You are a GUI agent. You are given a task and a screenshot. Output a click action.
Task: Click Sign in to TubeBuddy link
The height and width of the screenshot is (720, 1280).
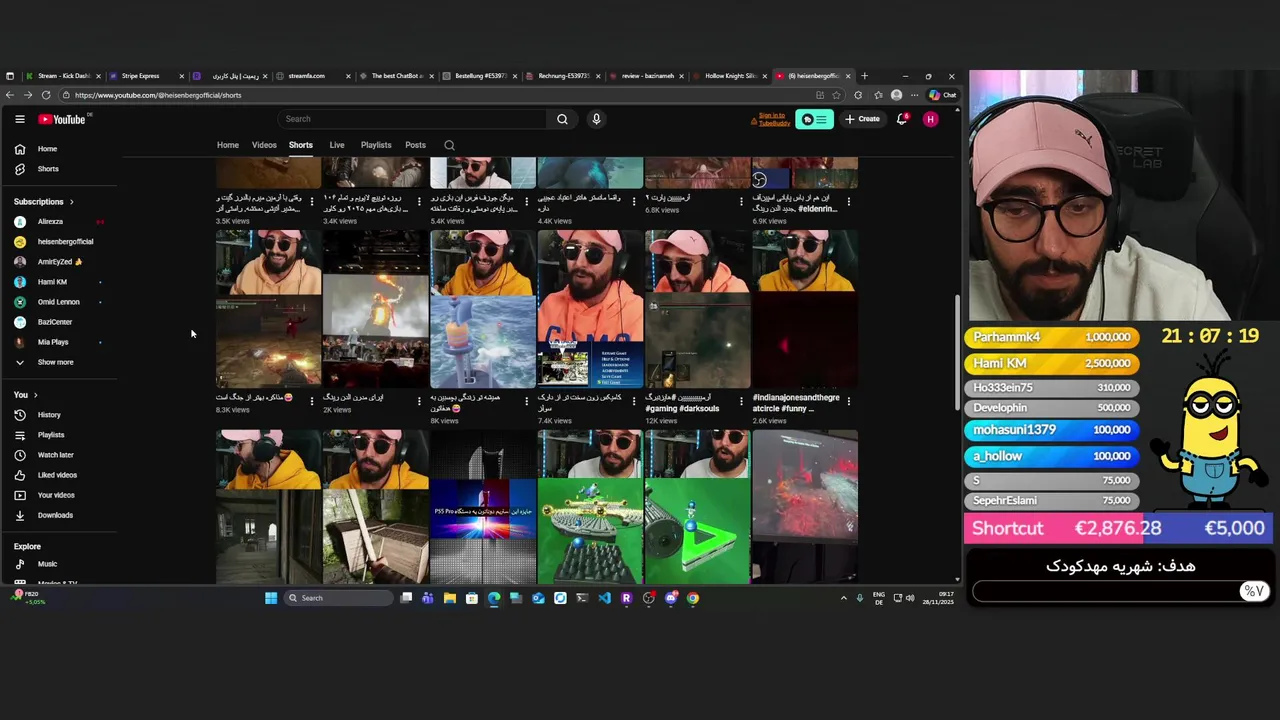[772, 119]
